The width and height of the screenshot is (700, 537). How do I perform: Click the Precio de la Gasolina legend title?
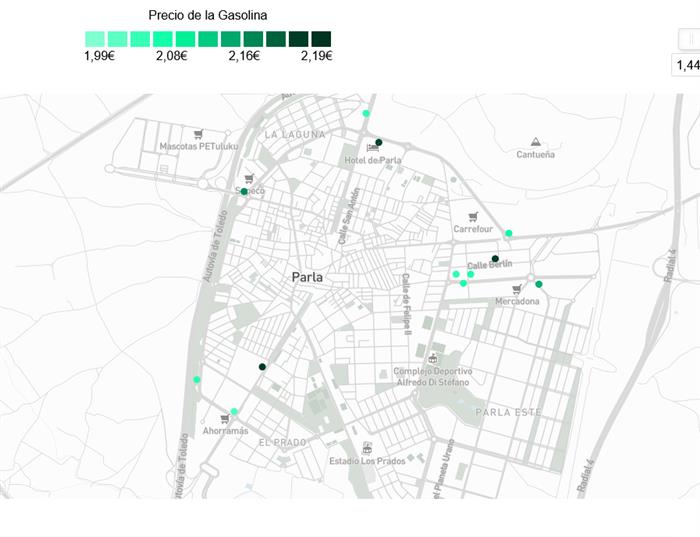click(x=207, y=15)
